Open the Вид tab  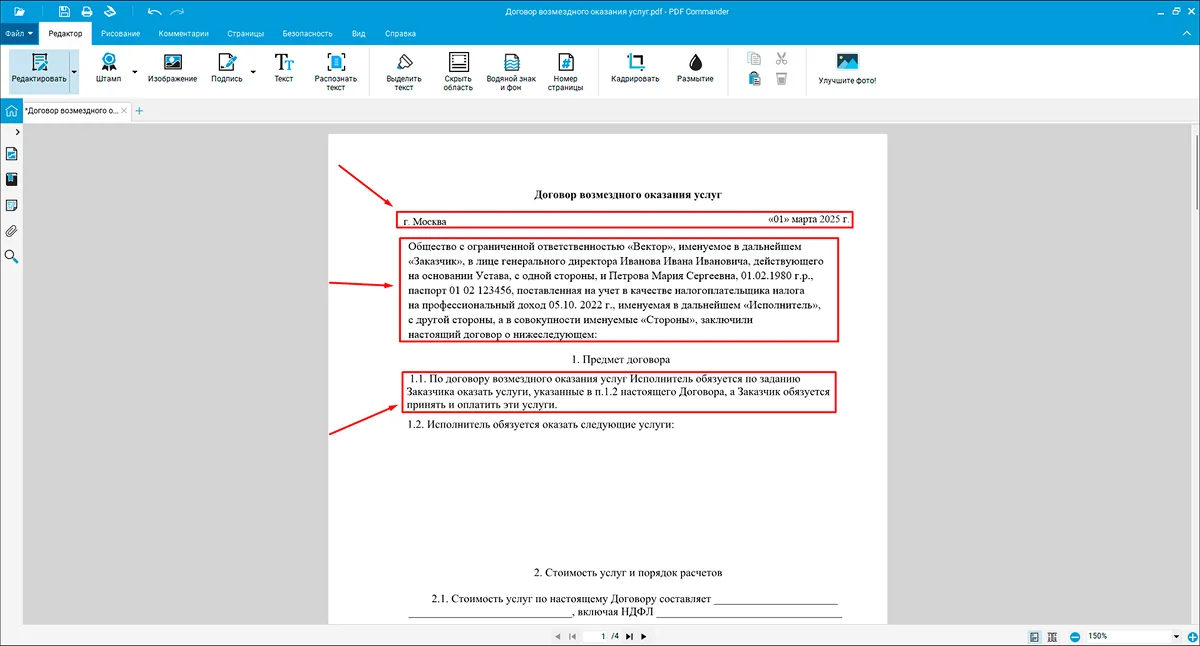pos(358,33)
